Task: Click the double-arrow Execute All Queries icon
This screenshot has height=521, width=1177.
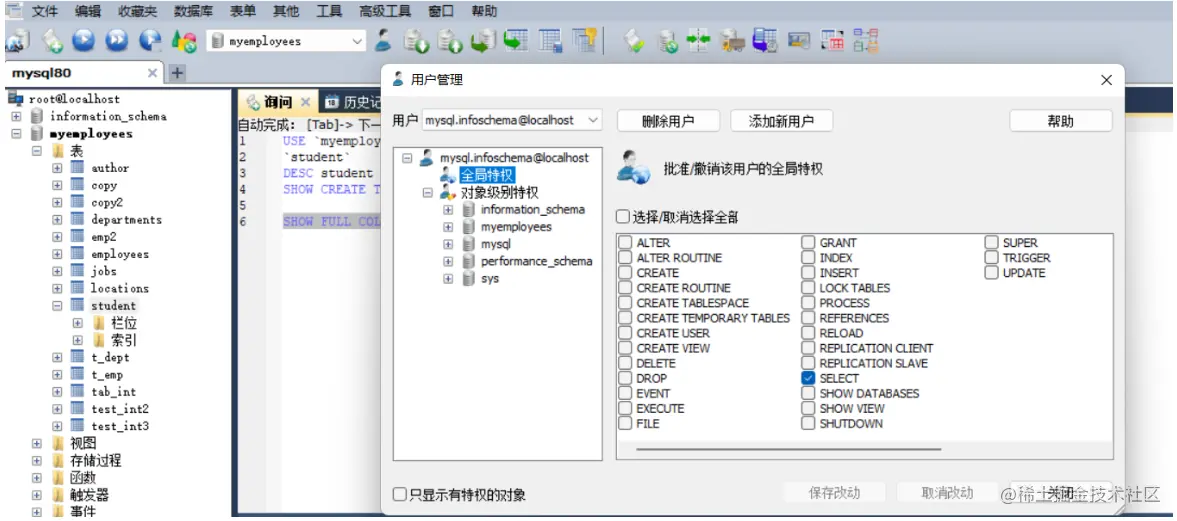Action: [x=116, y=41]
